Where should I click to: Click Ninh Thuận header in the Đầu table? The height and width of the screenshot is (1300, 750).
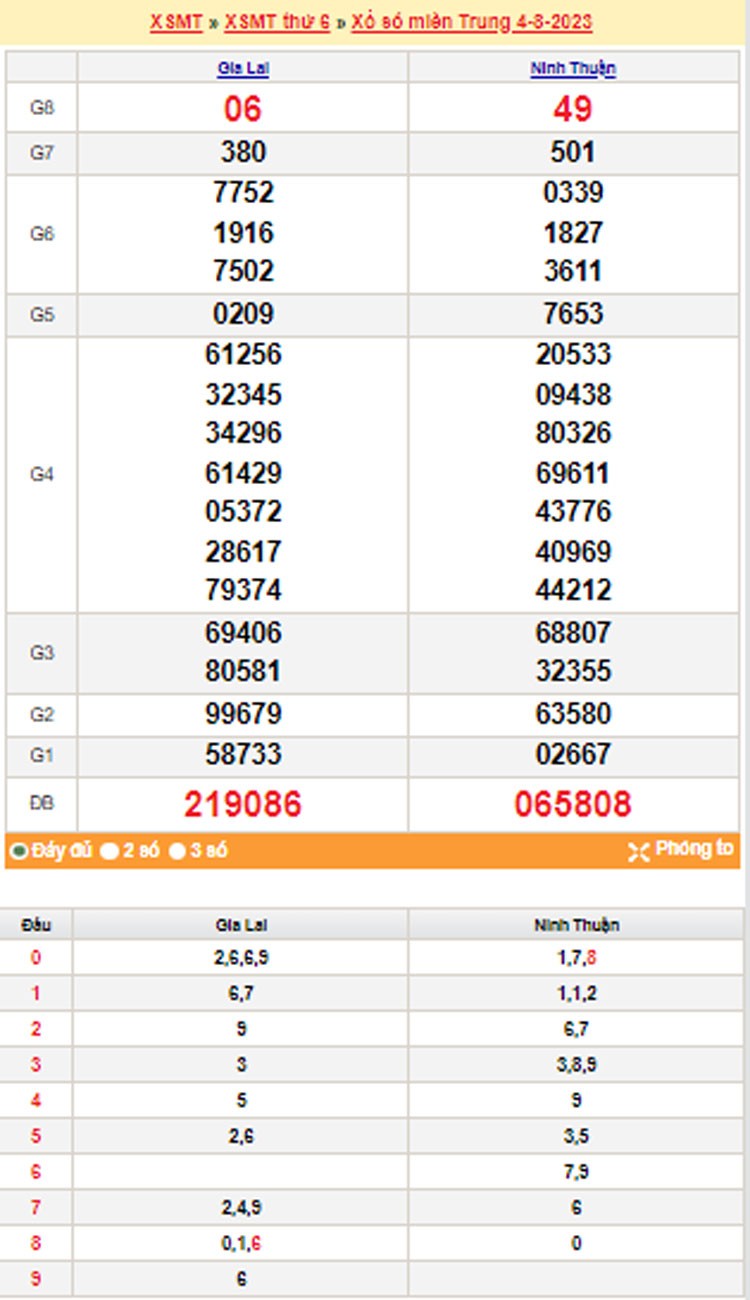(576, 925)
